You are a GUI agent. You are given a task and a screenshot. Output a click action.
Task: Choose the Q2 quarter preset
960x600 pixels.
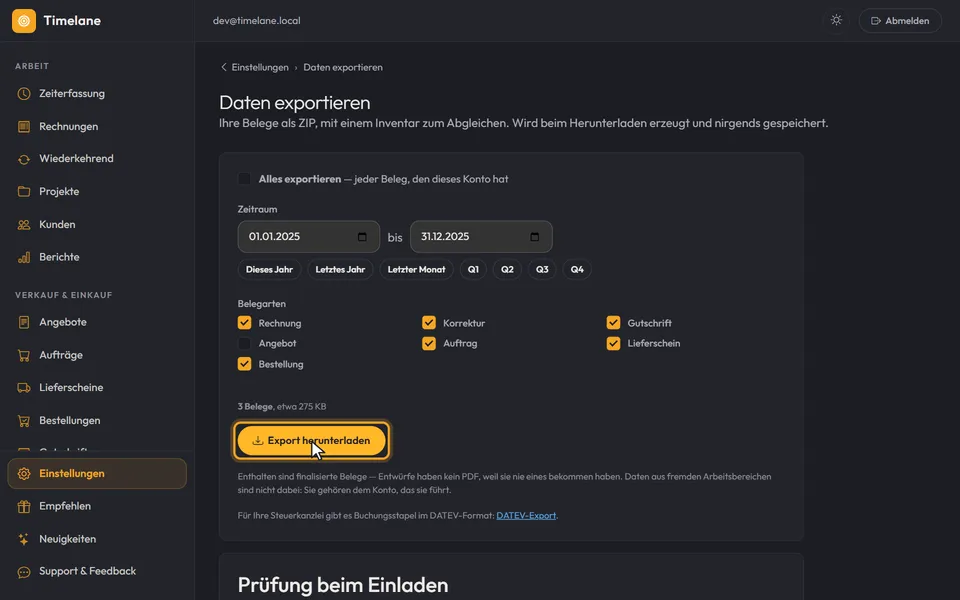507,269
